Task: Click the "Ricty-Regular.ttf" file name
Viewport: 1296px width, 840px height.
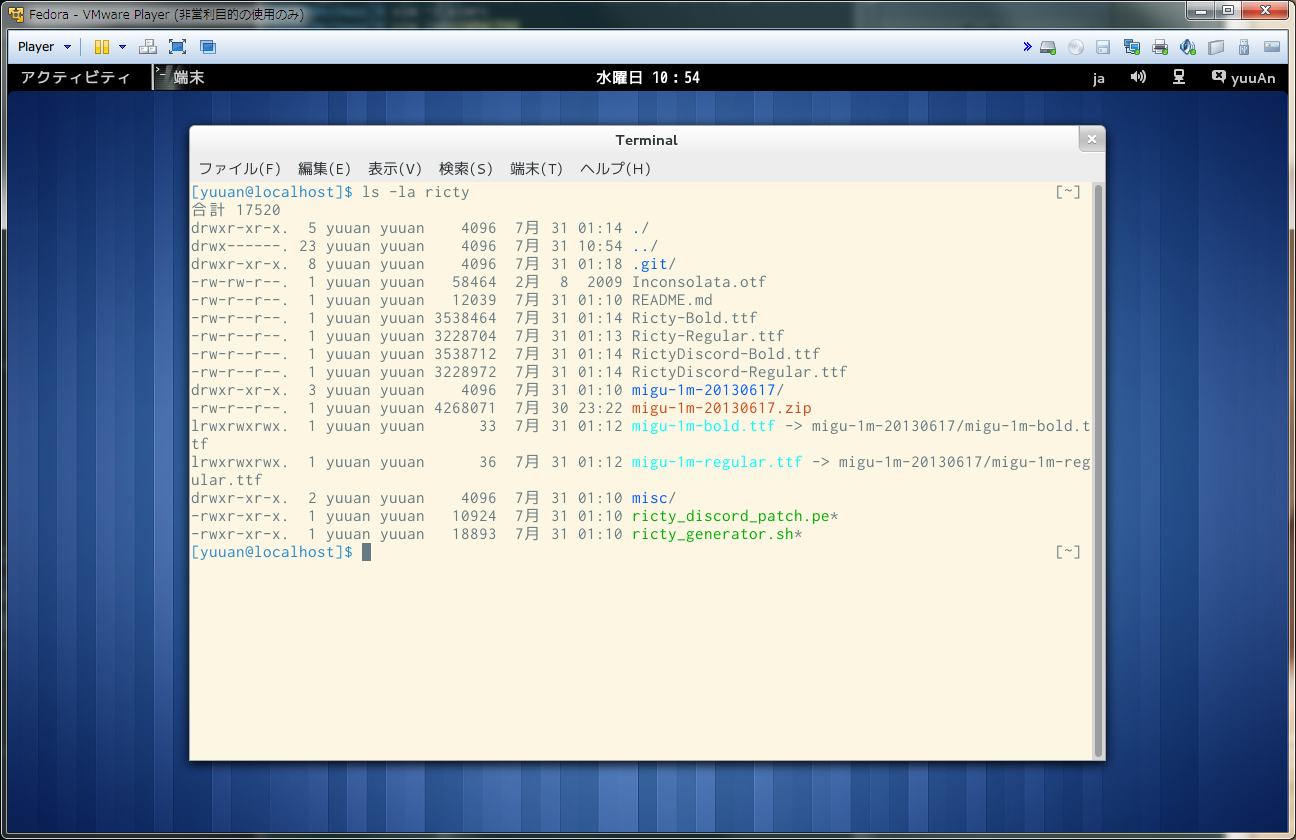Action: click(x=708, y=336)
